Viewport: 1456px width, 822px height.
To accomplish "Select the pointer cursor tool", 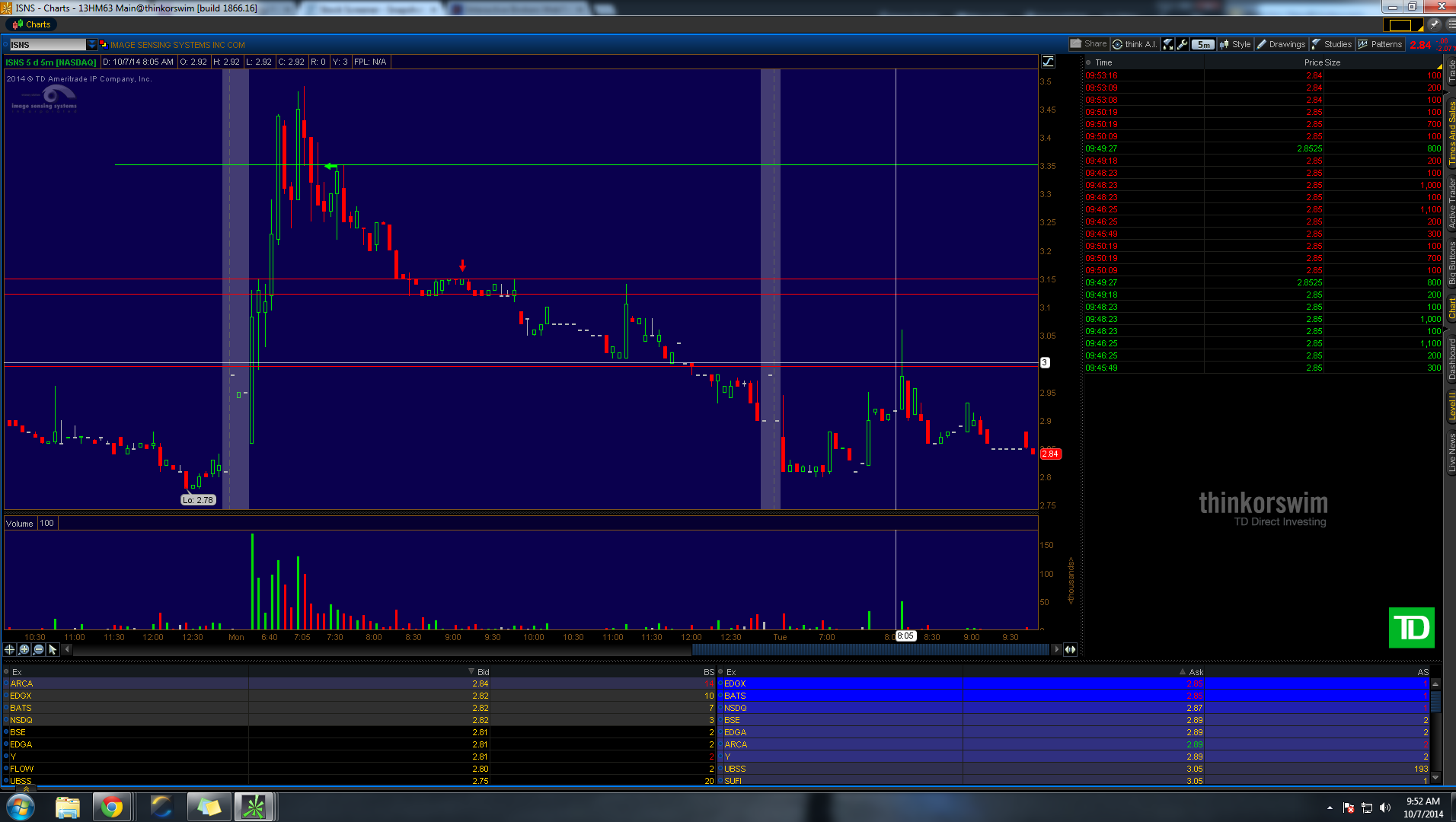I will point(53,649).
